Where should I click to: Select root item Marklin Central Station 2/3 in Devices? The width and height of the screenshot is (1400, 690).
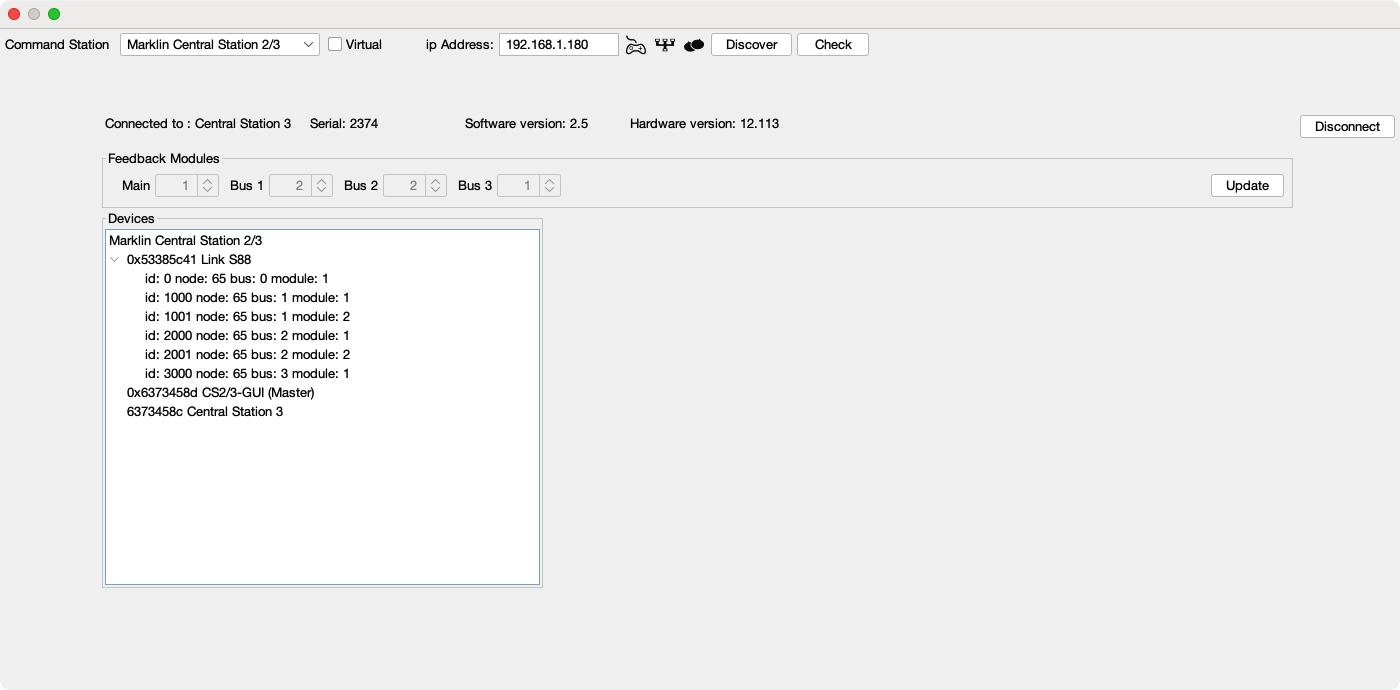[185, 241]
